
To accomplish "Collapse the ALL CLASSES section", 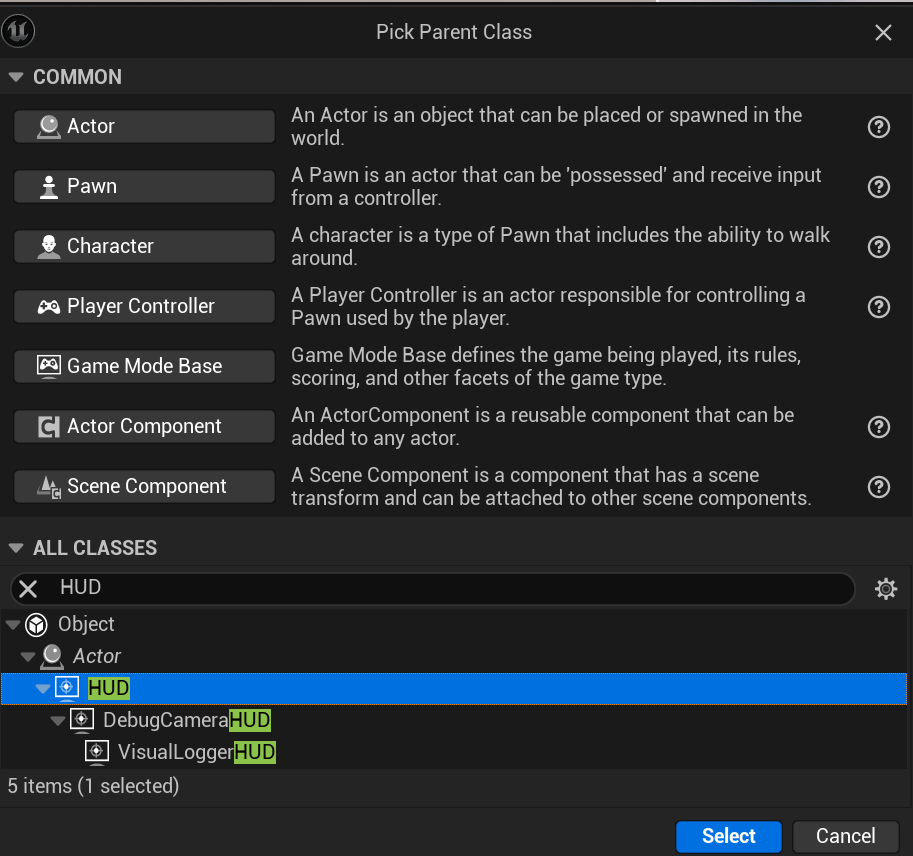I will coord(16,548).
